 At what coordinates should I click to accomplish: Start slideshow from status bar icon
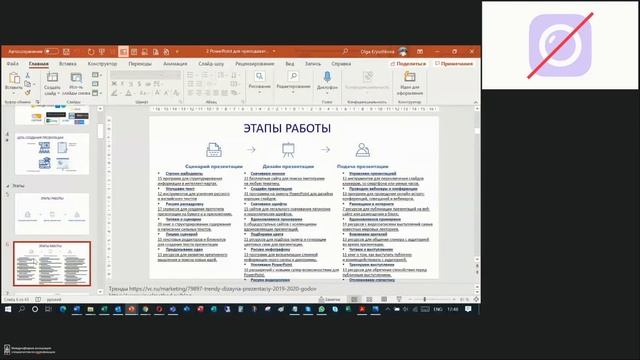(x=399, y=299)
